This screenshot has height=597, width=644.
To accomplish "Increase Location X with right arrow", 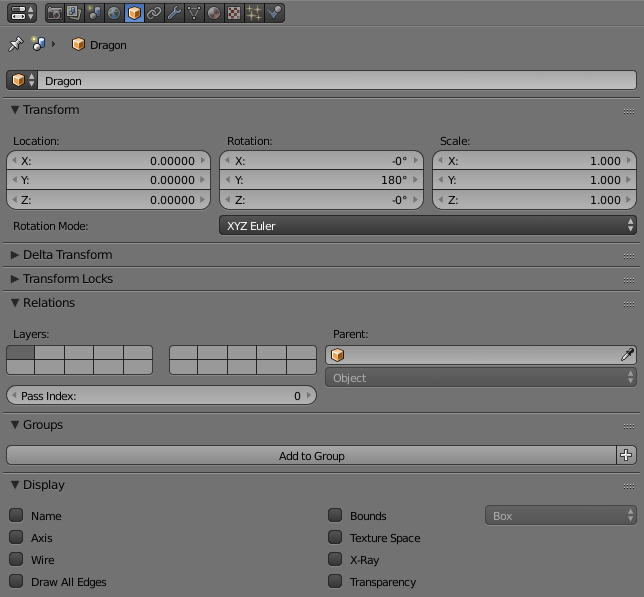I will click(x=203, y=161).
